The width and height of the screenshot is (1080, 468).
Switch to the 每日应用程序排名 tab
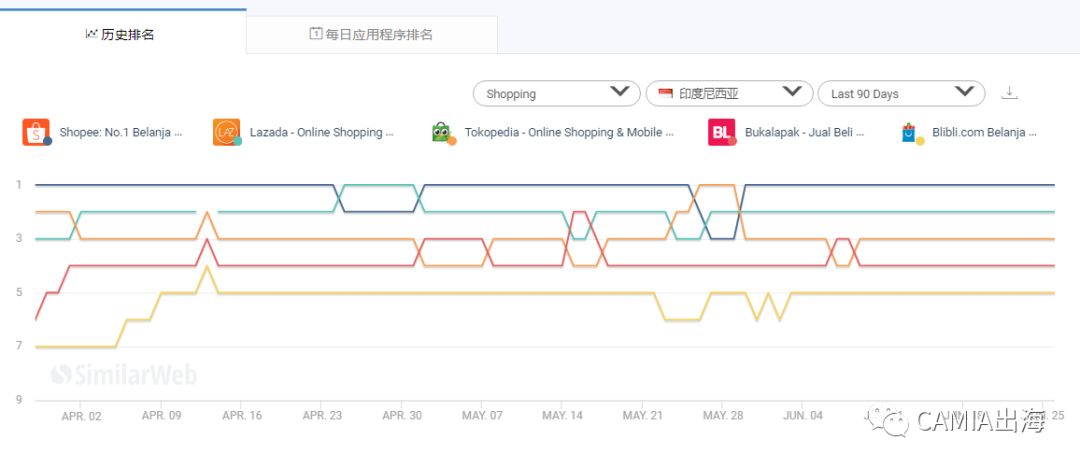click(371, 34)
